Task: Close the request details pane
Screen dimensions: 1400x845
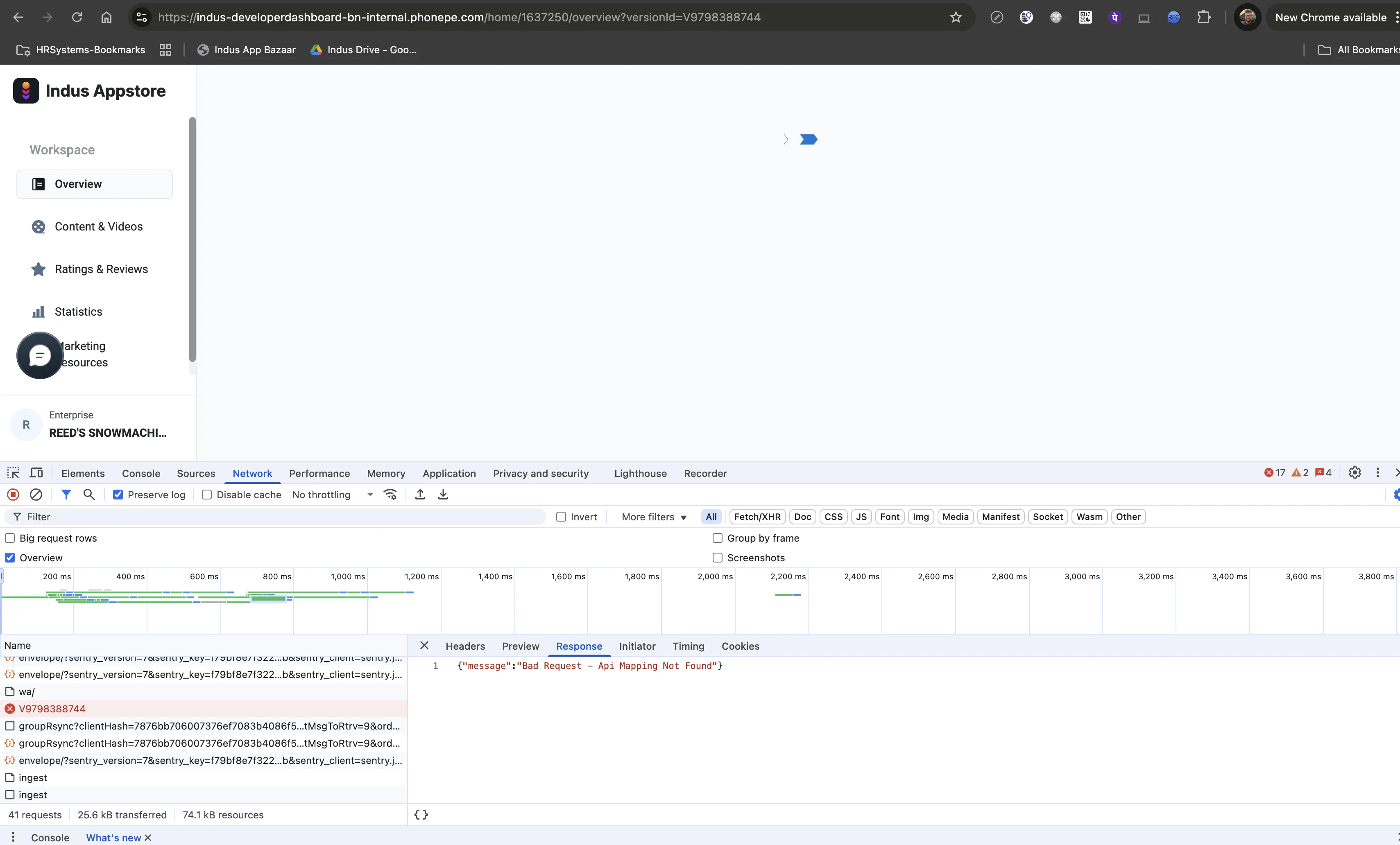Action: 424,646
